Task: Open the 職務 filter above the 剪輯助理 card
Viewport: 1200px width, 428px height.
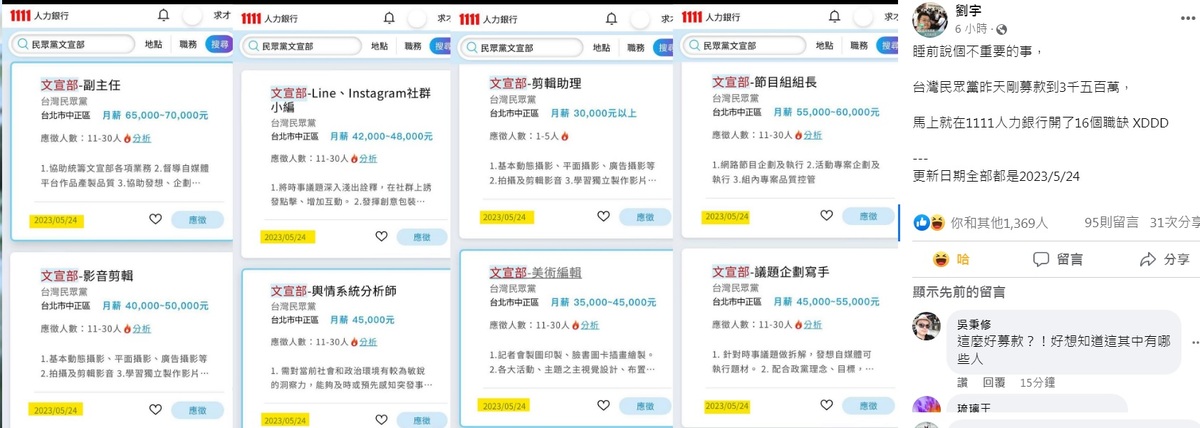Action: (x=638, y=46)
